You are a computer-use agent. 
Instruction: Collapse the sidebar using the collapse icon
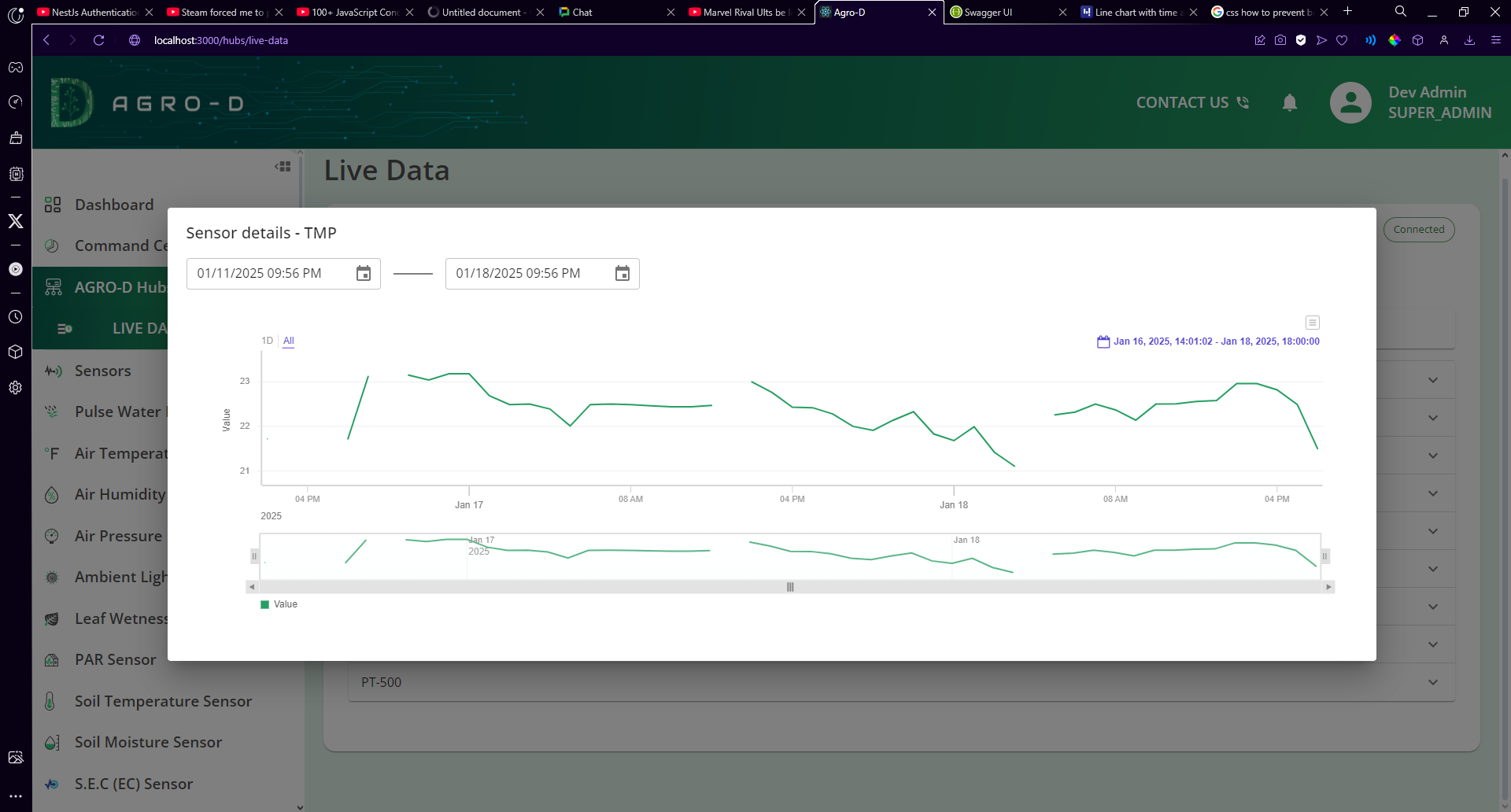(x=283, y=166)
